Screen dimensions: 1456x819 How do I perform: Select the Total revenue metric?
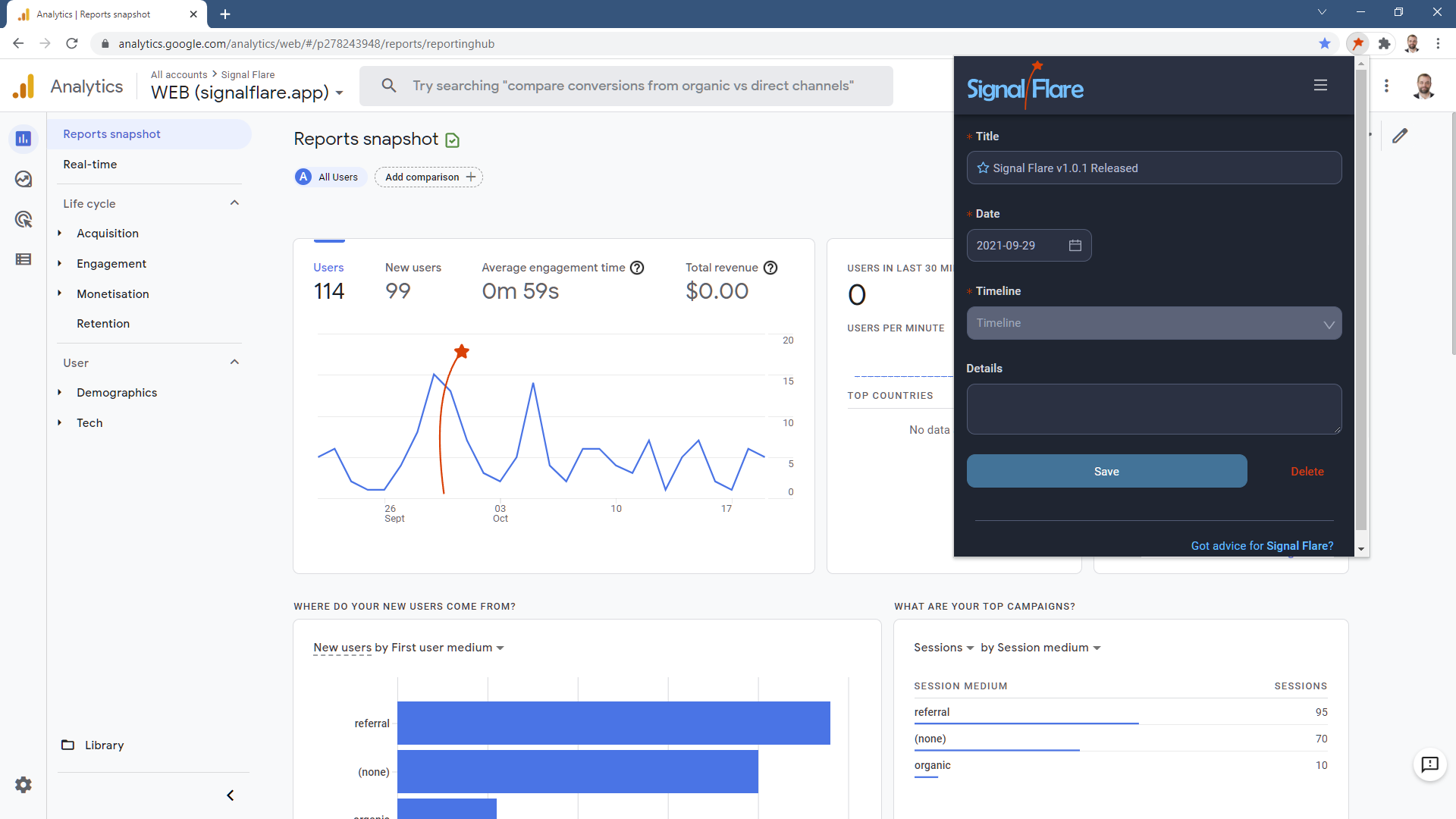(731, 281)
